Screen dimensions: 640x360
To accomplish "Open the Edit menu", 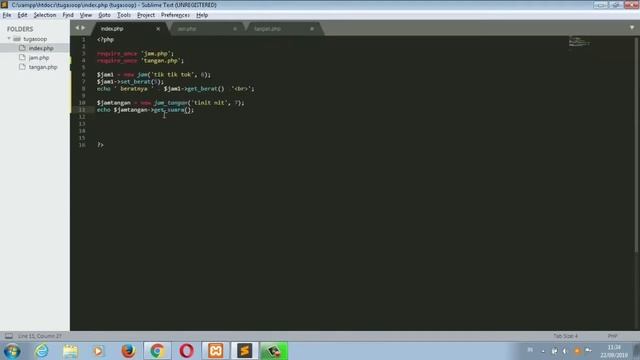I will [x=22, y=15].
